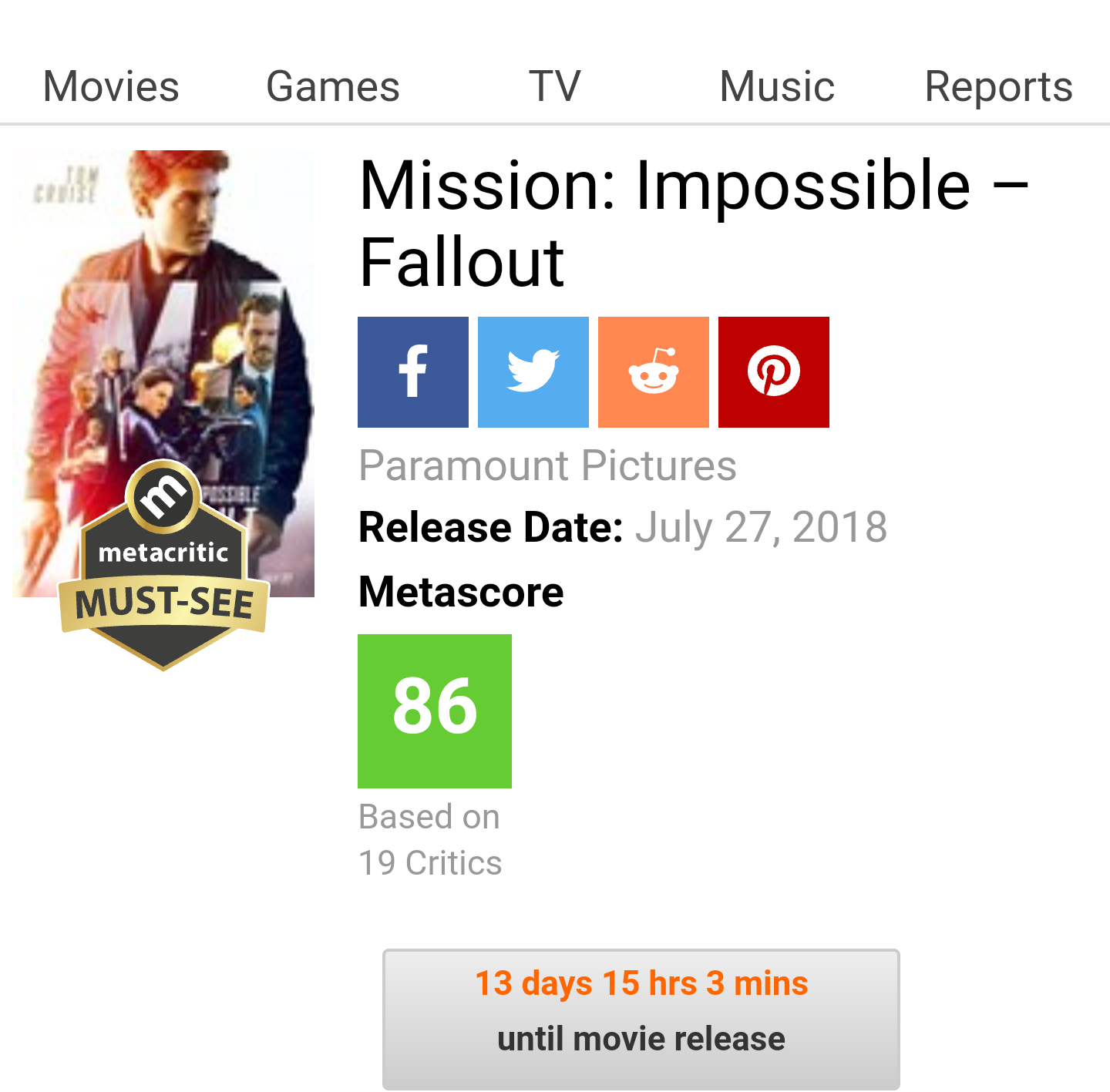This screenshot has height=1092, width=1110.
Task: Share the movie on Reddit
Action: [x=654, y=372]
